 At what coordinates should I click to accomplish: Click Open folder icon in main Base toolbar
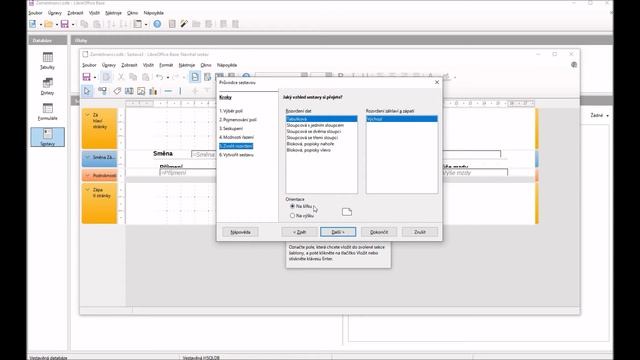click(49, 24)
